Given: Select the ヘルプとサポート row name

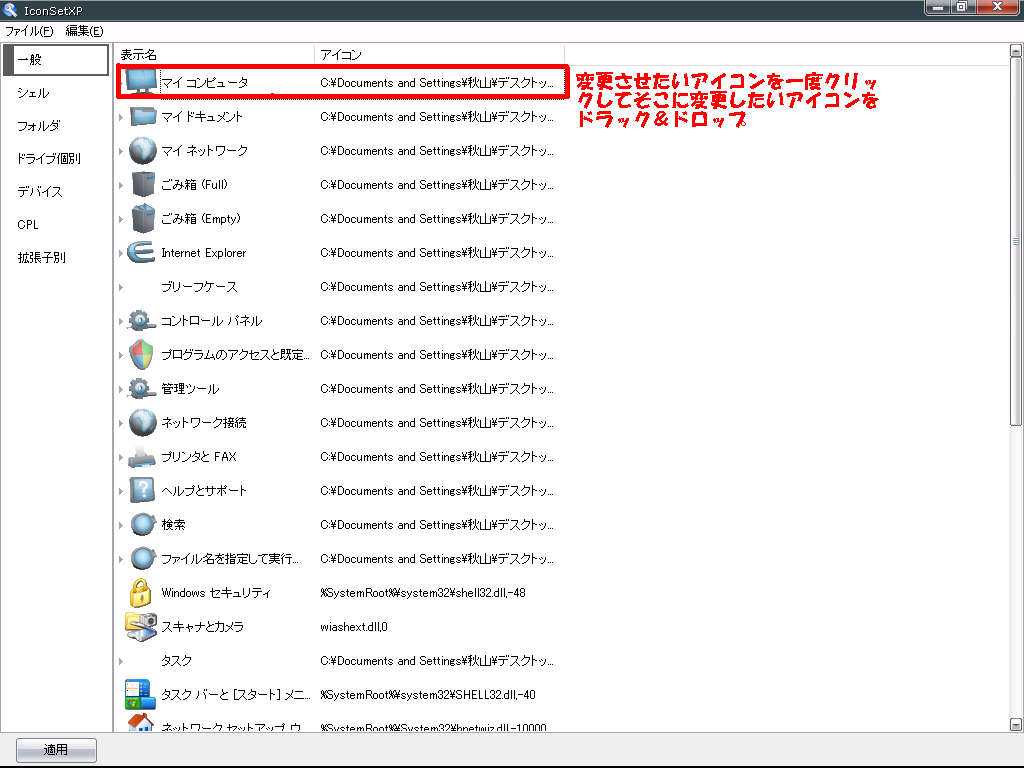Looking at the screenshot, I should click(x=204, y=490).
